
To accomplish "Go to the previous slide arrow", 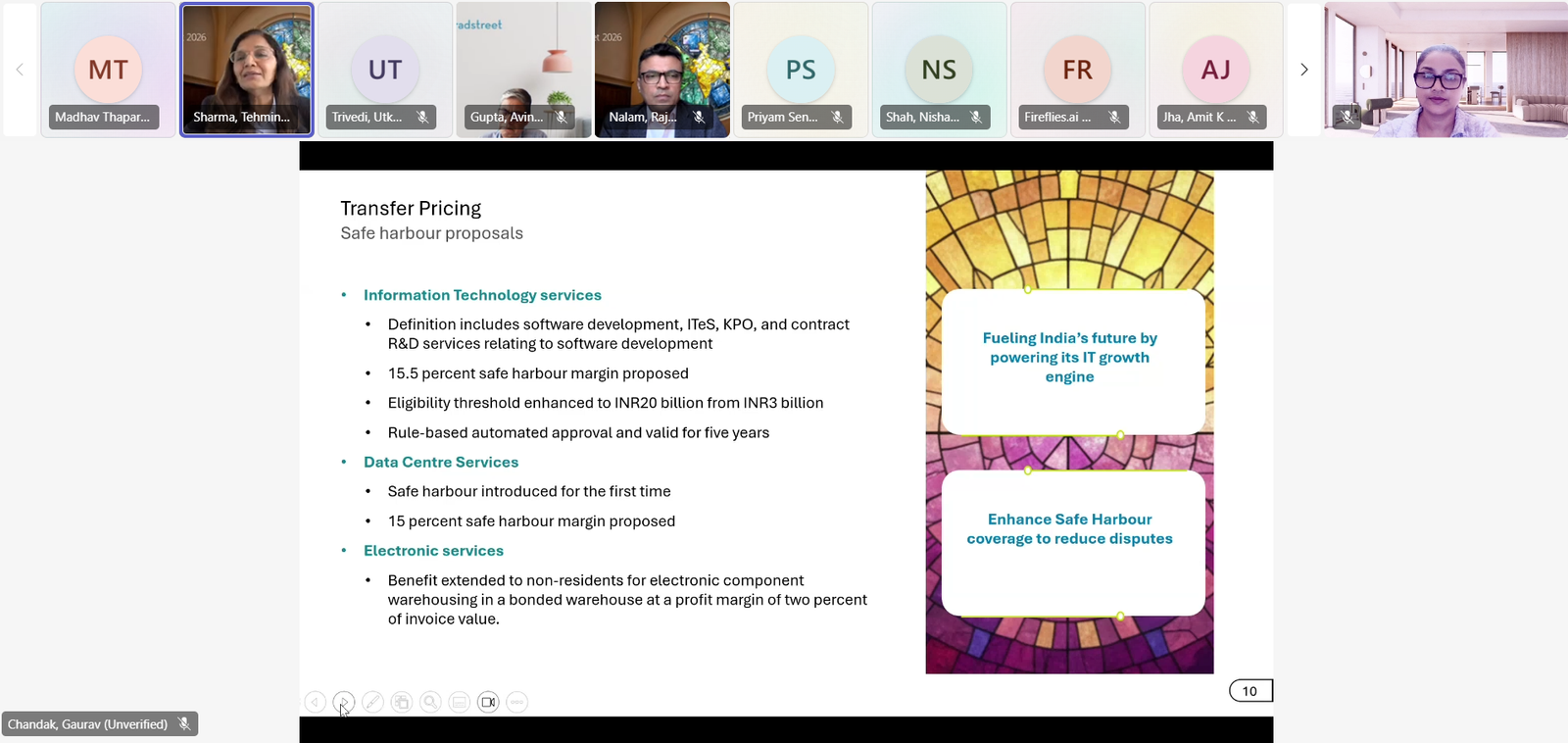I will (315, 702).
